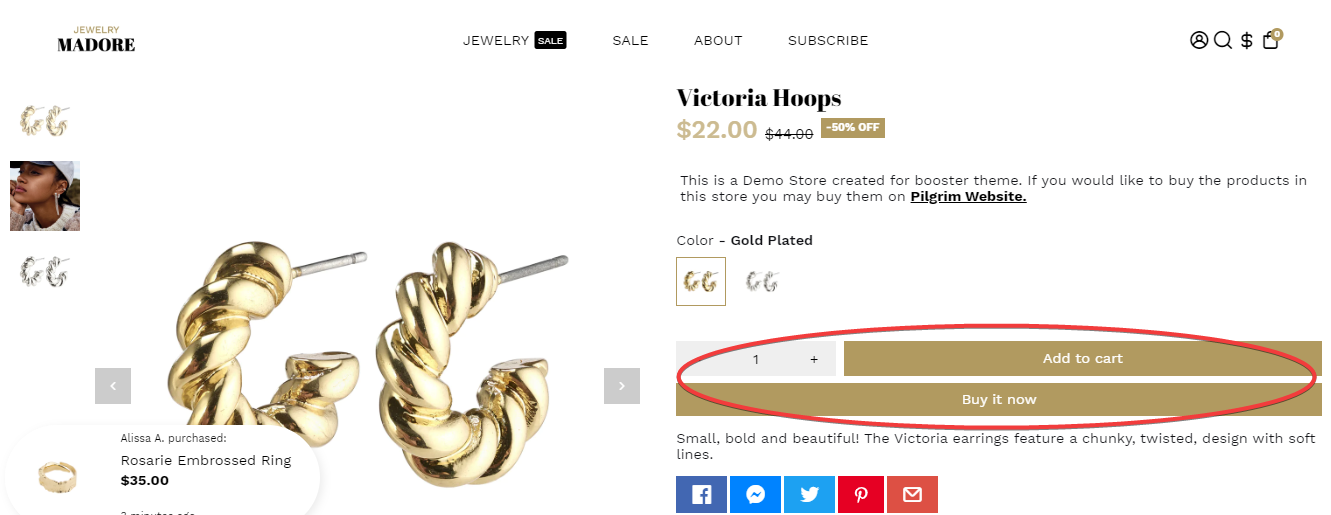The width and height of the screenshot is (1331, 515).
Task: View the model wearing earrings thumbnail
Action: [x=45, y=196]
